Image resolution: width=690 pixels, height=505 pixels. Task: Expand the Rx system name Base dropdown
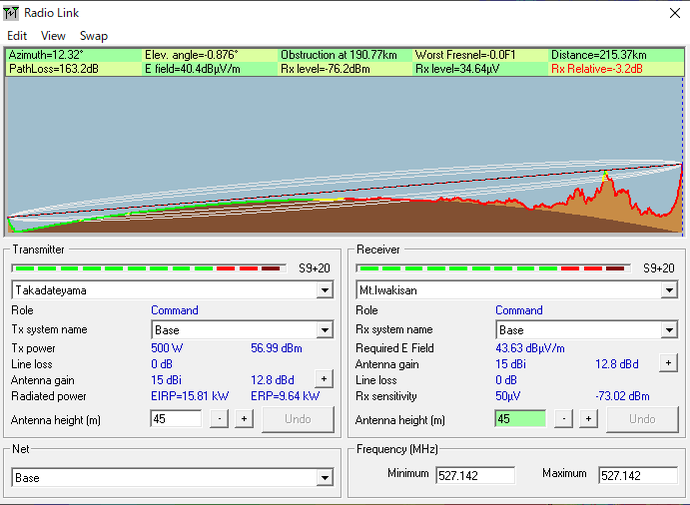669,330
